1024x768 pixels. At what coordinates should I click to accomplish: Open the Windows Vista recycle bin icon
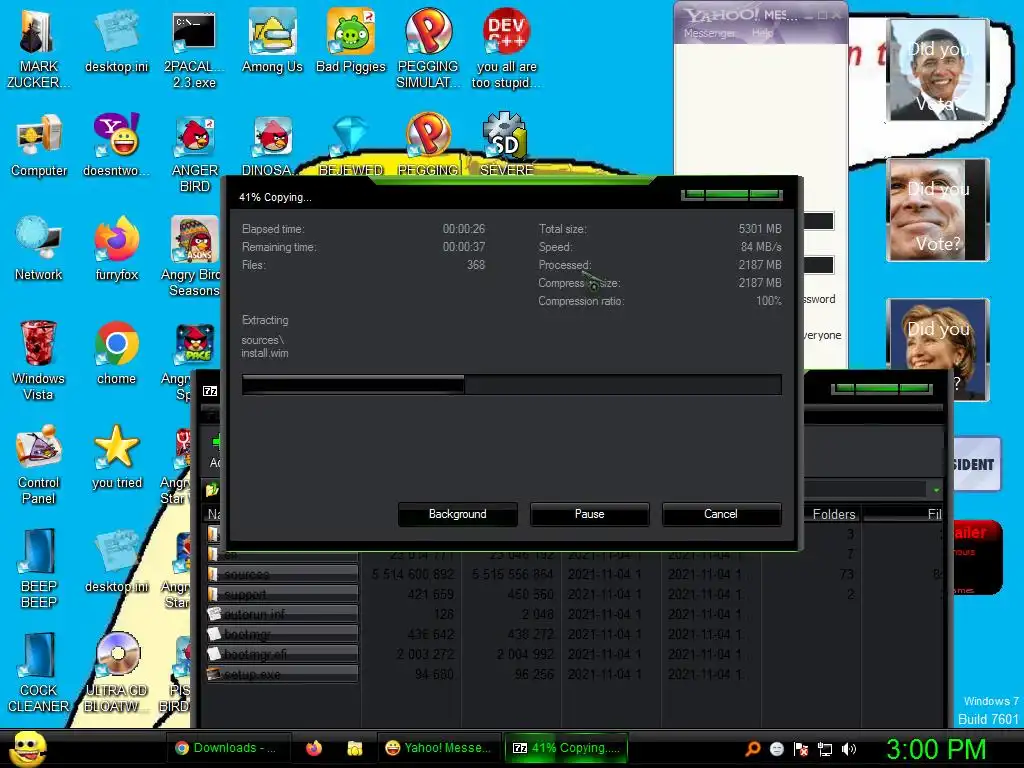click(x=38, y=360)
